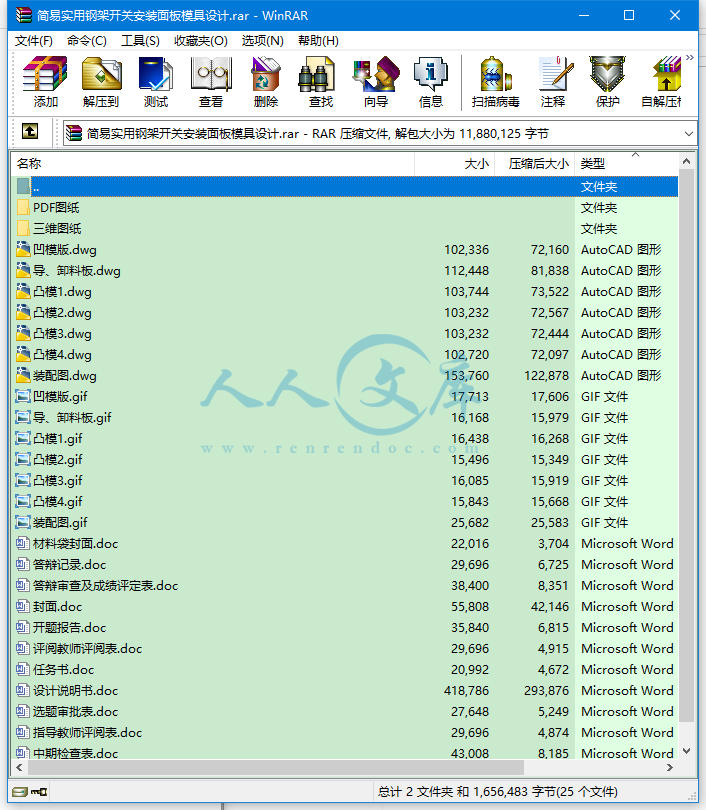
Task: Sort by the 类型 column header
Action: click(626, 164)
